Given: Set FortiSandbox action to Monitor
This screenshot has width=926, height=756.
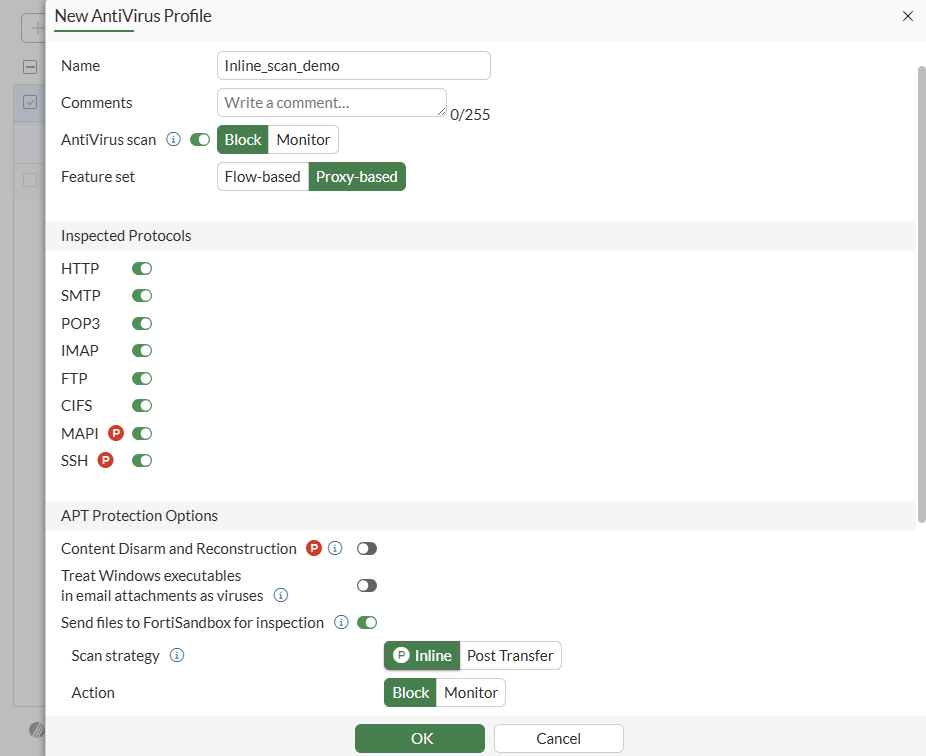Looking at the screenshot, I should 471,692.
